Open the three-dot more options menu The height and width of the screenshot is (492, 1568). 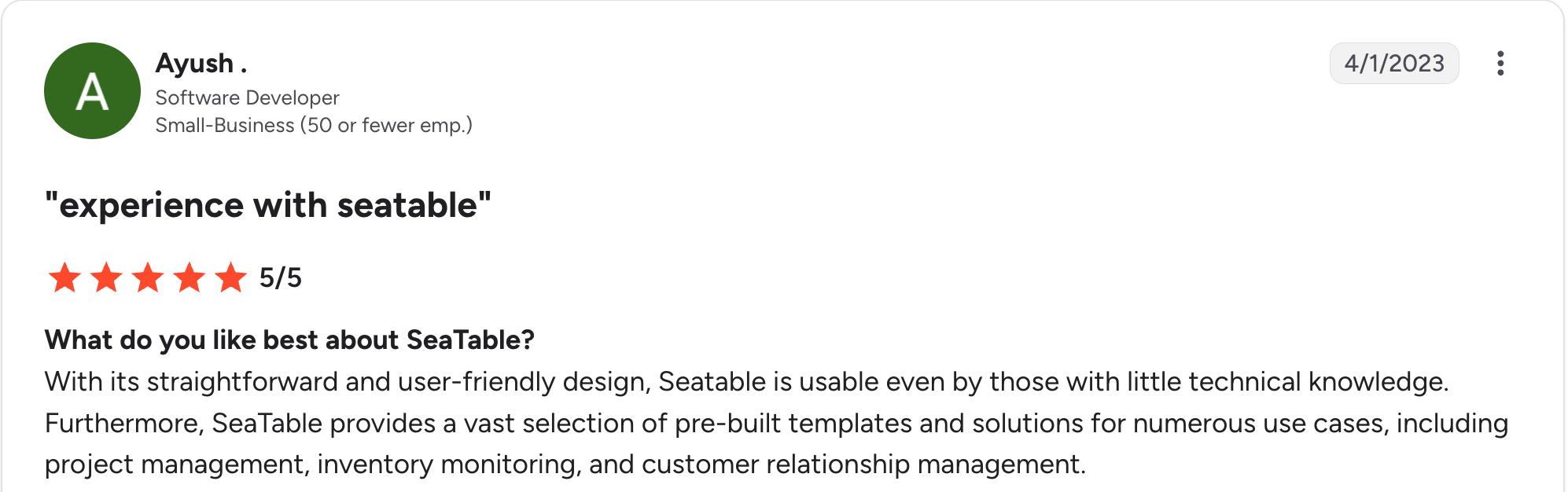pos(1500,63)
